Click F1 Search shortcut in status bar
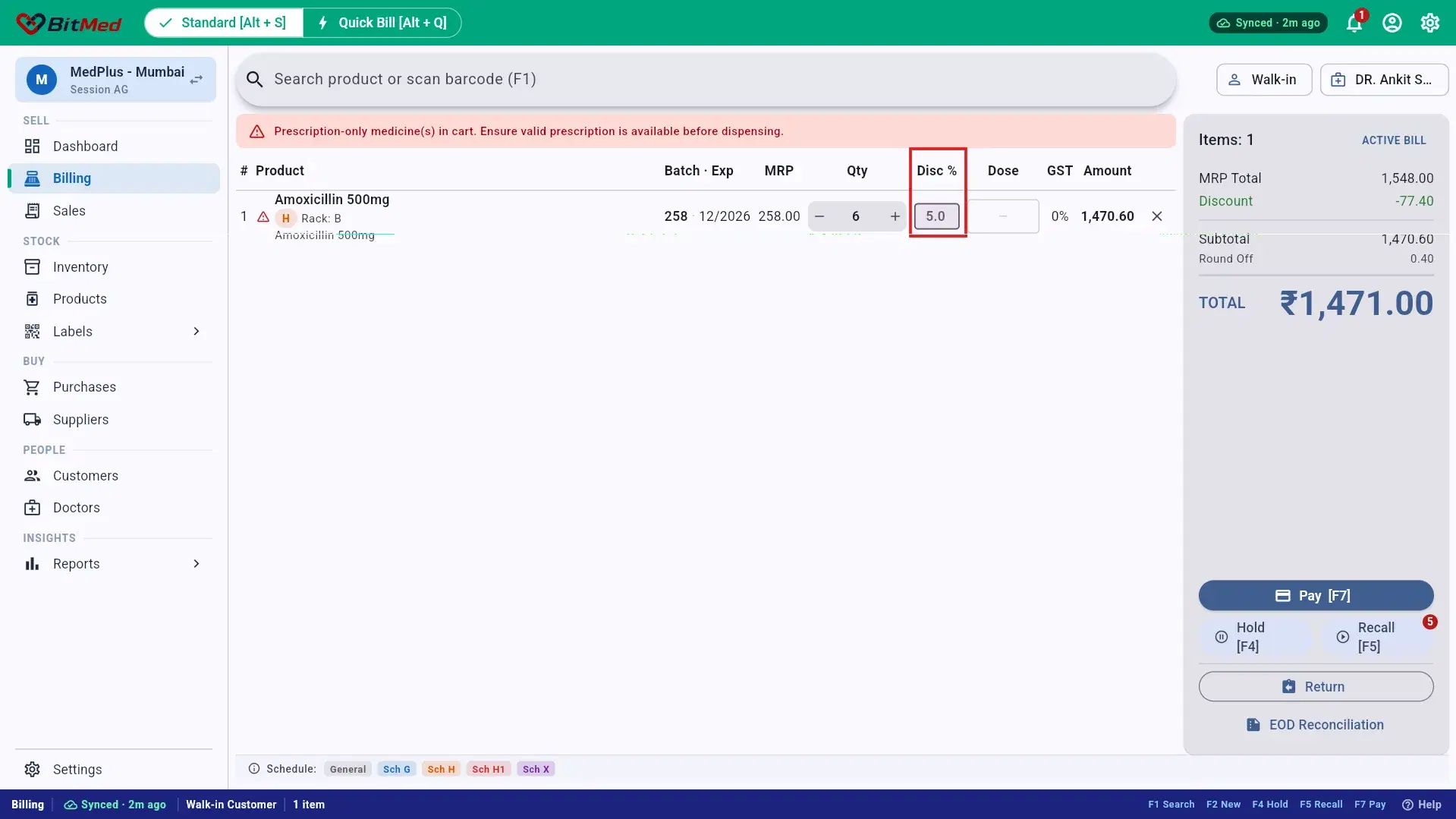Image resolution: width=1456 pixels, height=819 pixels. pos(1171,805)
